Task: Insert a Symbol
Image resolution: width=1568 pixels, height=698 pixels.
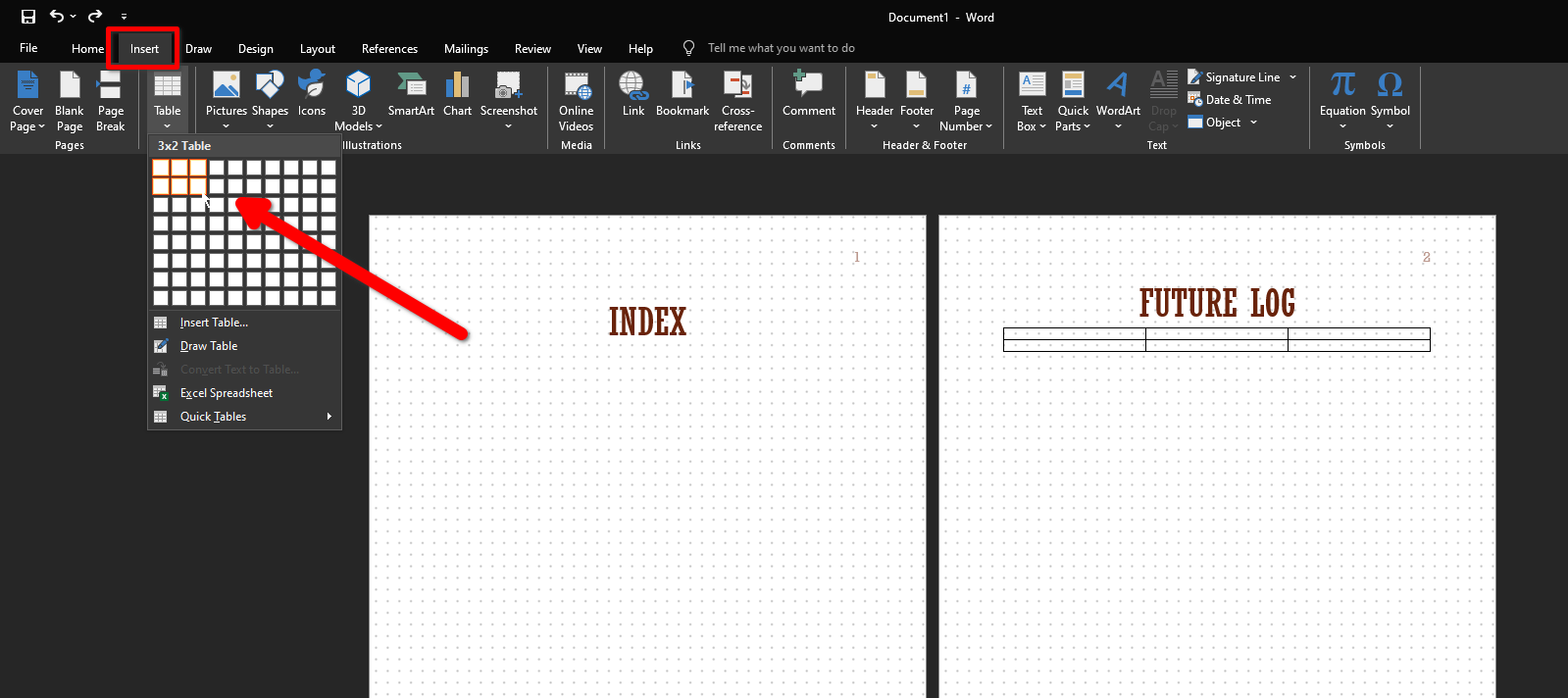Action: pos(1390,101)
